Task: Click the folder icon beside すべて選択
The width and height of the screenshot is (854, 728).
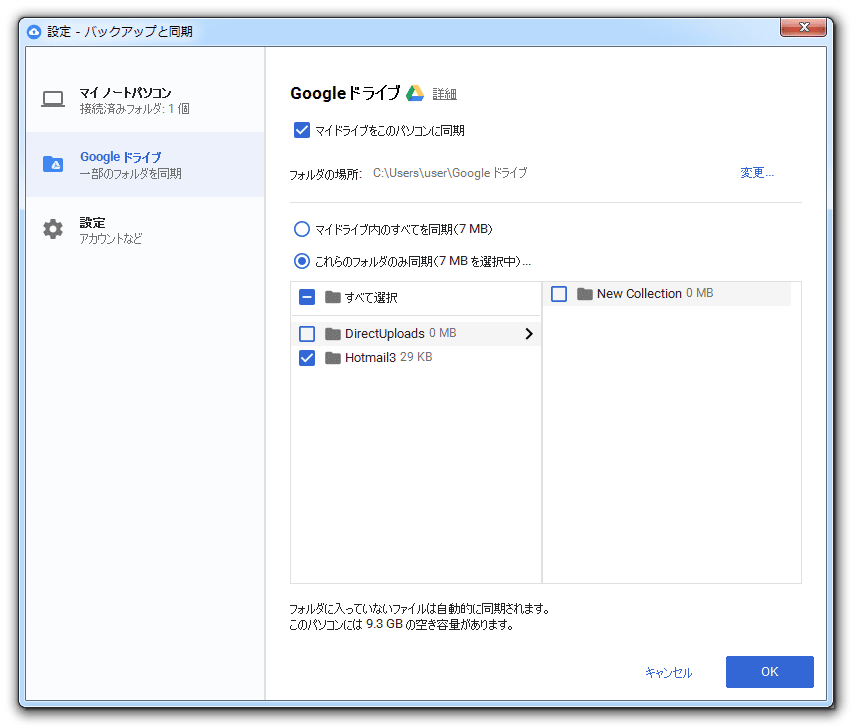Action: point(332,297)
